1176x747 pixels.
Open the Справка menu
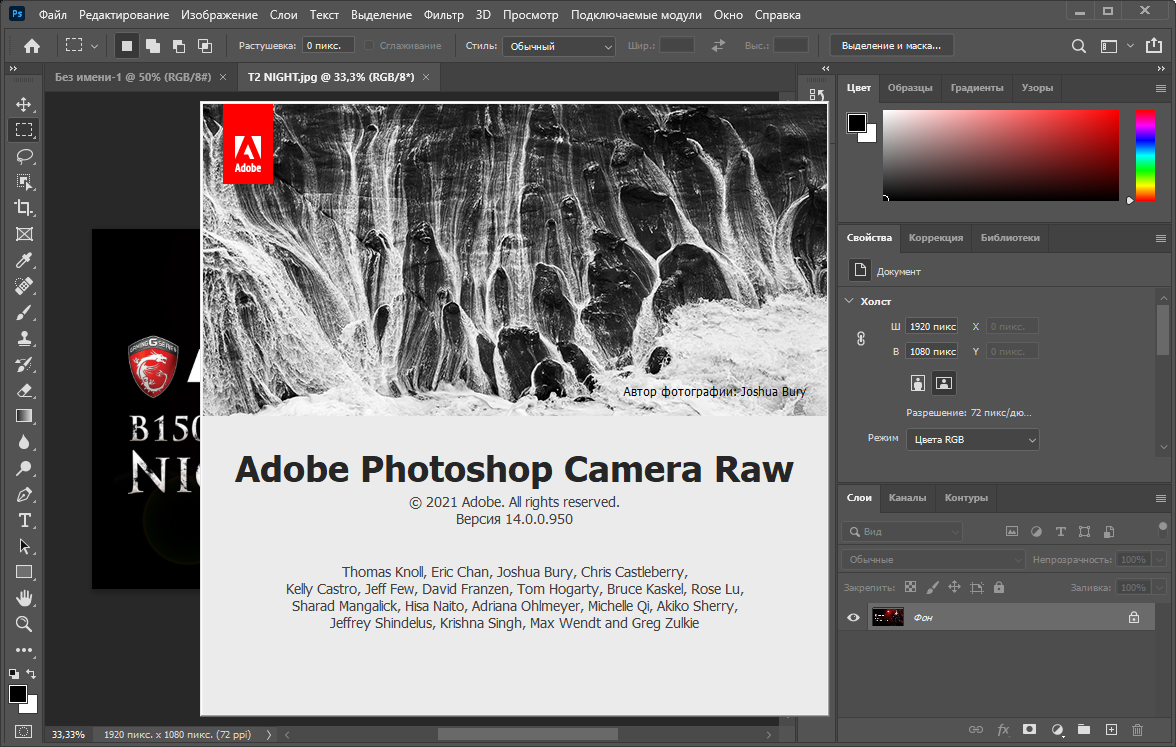pyautogui.click(x=777, y=15)
